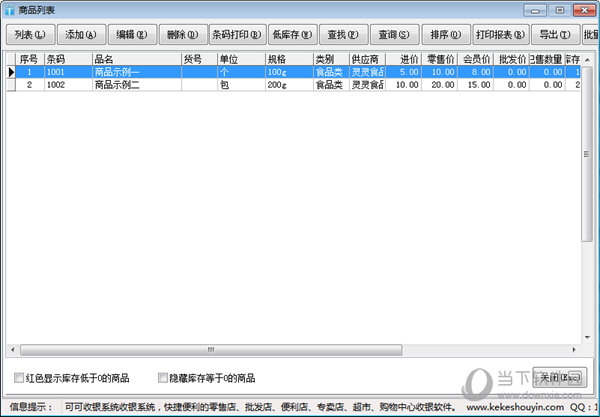Click the 零售价 column header
Screen dimensions: 600x417
[439, 59]
